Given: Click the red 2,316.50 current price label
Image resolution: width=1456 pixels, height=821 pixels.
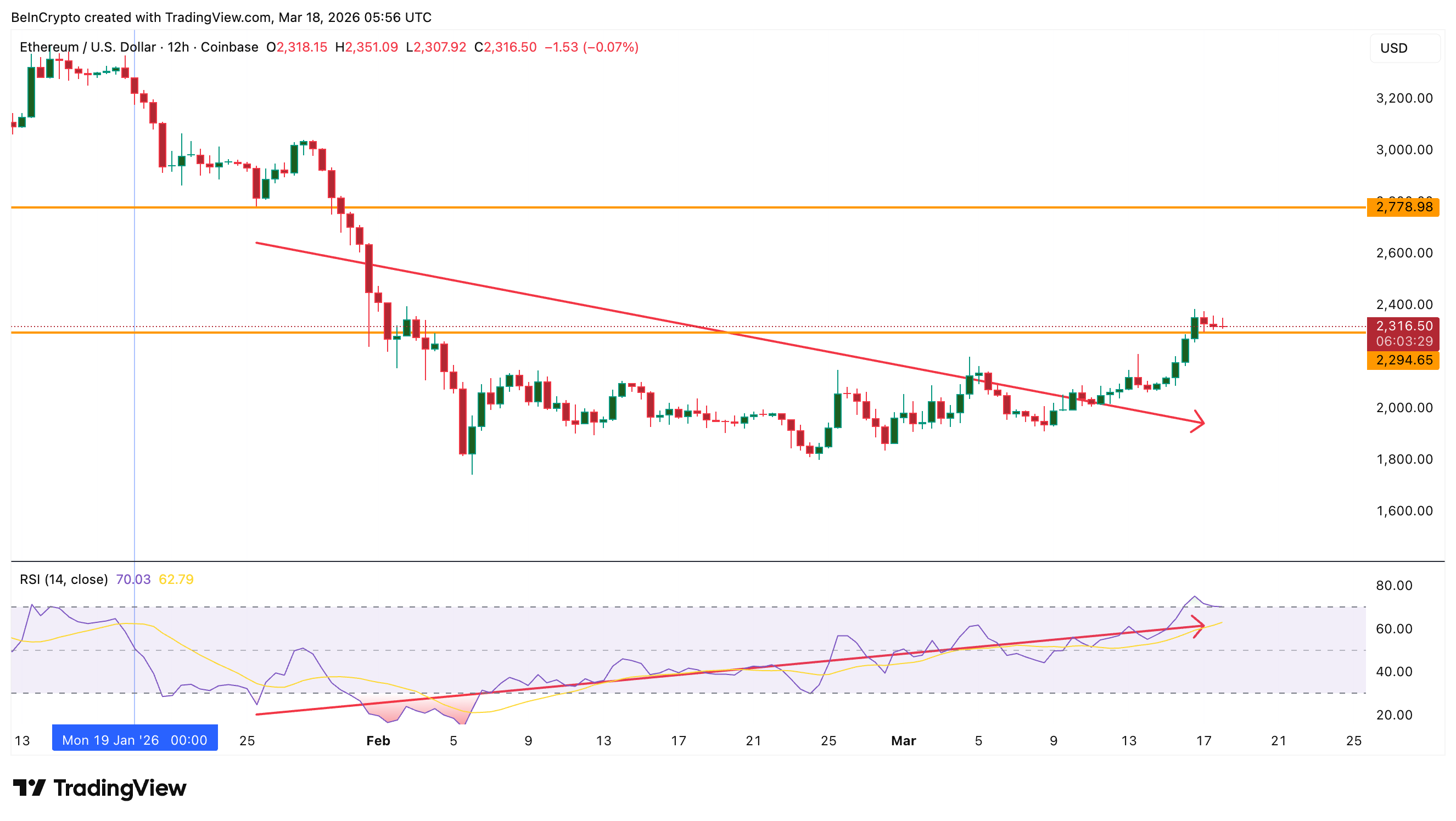Looking at the screenshot, I should [1403, 327].
